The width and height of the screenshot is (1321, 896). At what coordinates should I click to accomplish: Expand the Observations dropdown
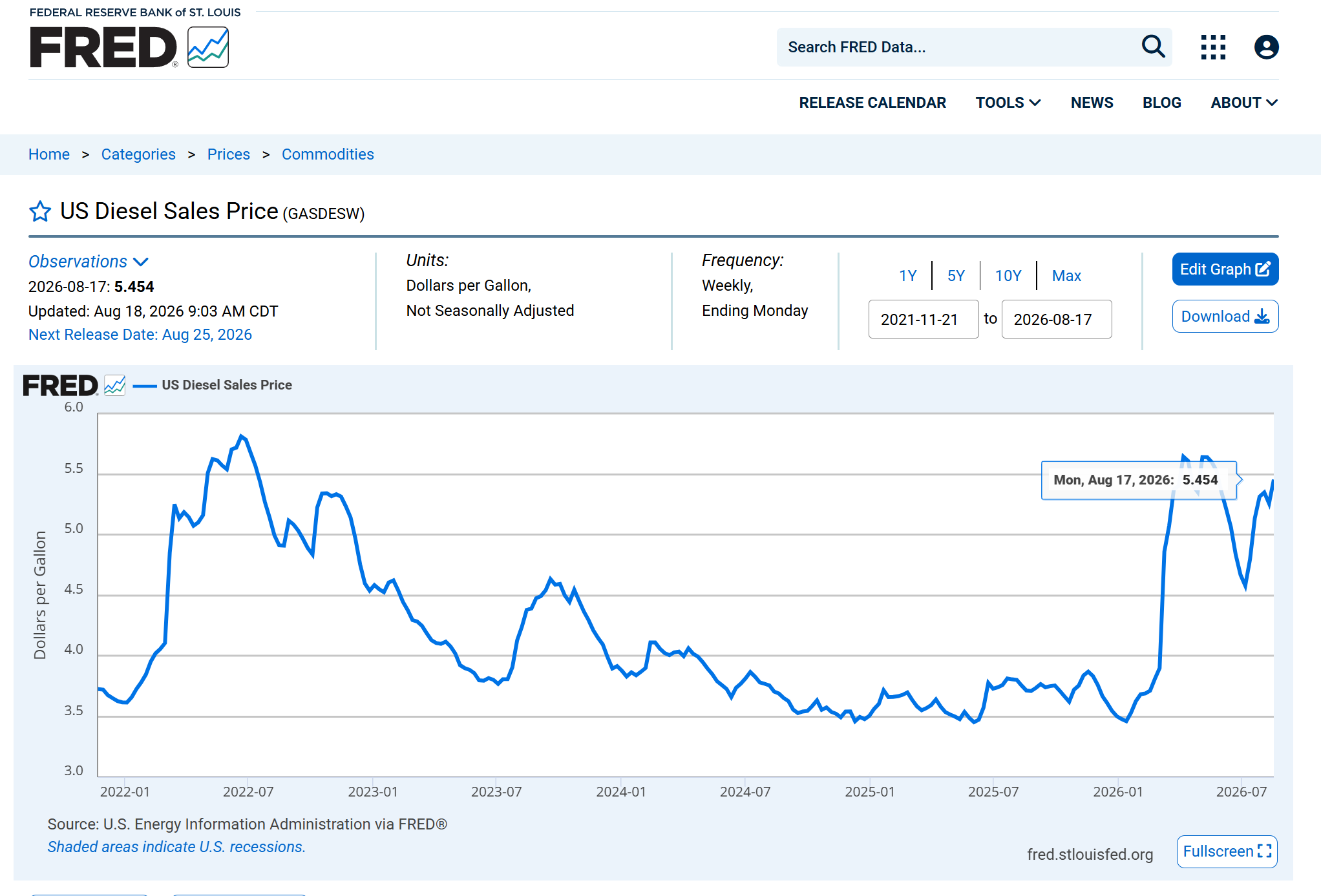[89, 262]
